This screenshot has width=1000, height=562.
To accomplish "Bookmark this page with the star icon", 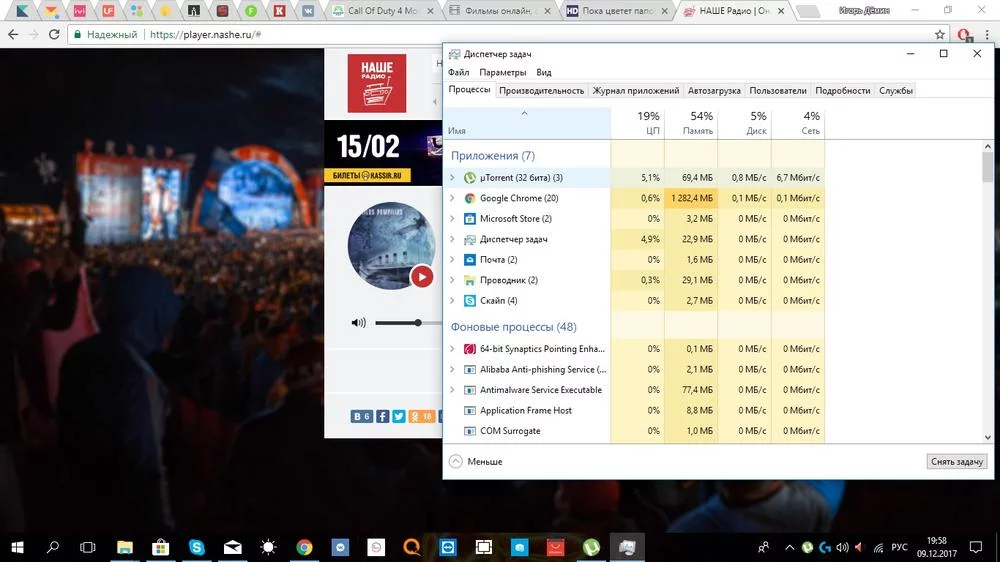I will click(939, 34).
